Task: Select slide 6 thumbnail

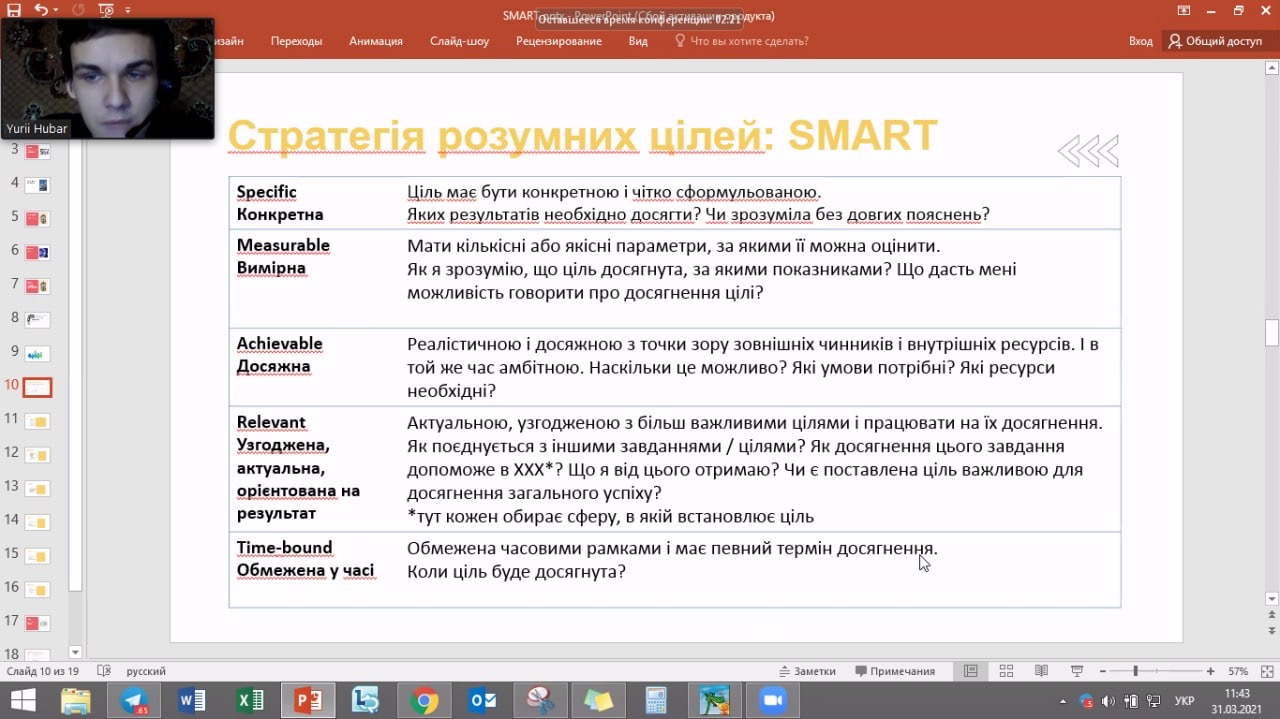Action: 38,251
